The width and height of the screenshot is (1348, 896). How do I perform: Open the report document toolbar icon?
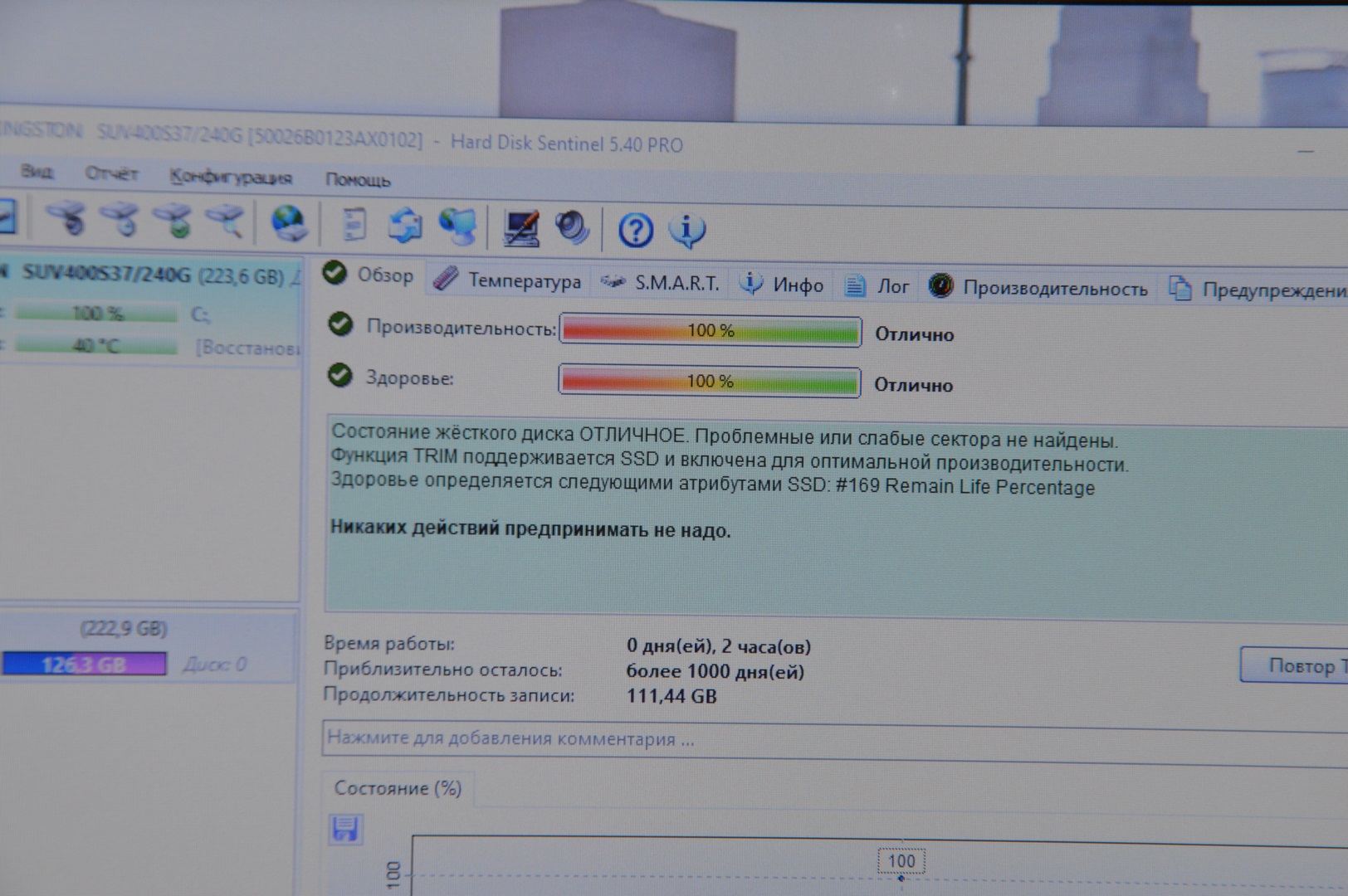coord(354,225)
